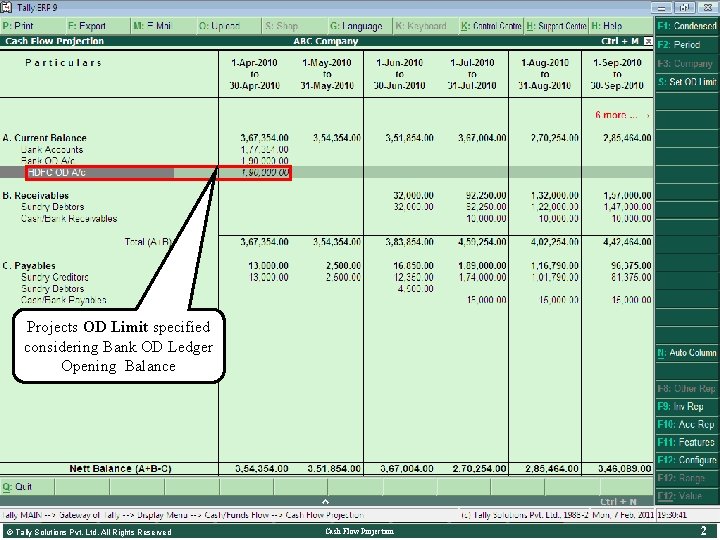Select 'B. Receivables' heading

coord(36,196)
